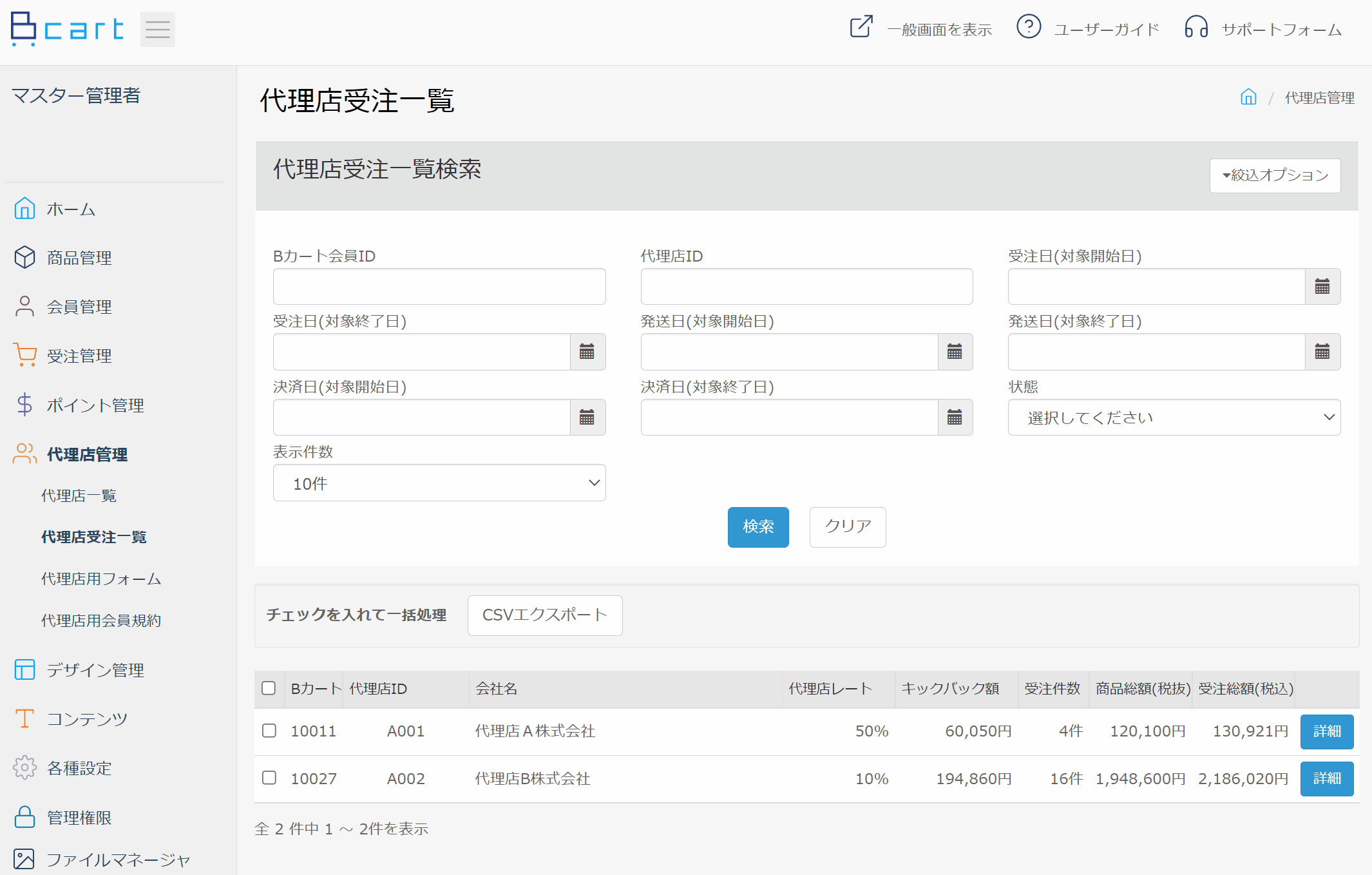Image resolution: width=1372 pixels, height=875 pixels.
Task: Open デザイン管理 in sidebar
Action: click(x=95, y=670)
